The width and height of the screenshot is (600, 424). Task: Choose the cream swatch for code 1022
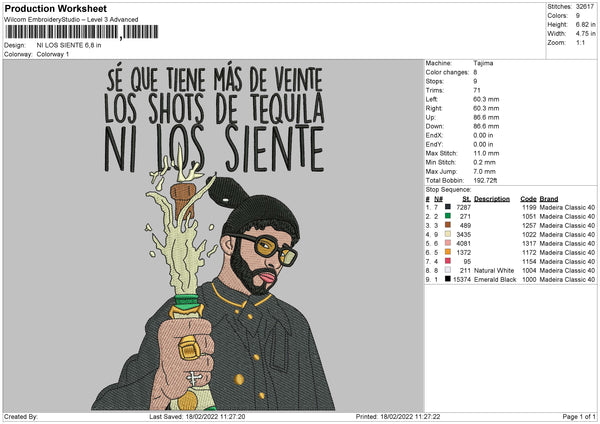tap(447, 234)
